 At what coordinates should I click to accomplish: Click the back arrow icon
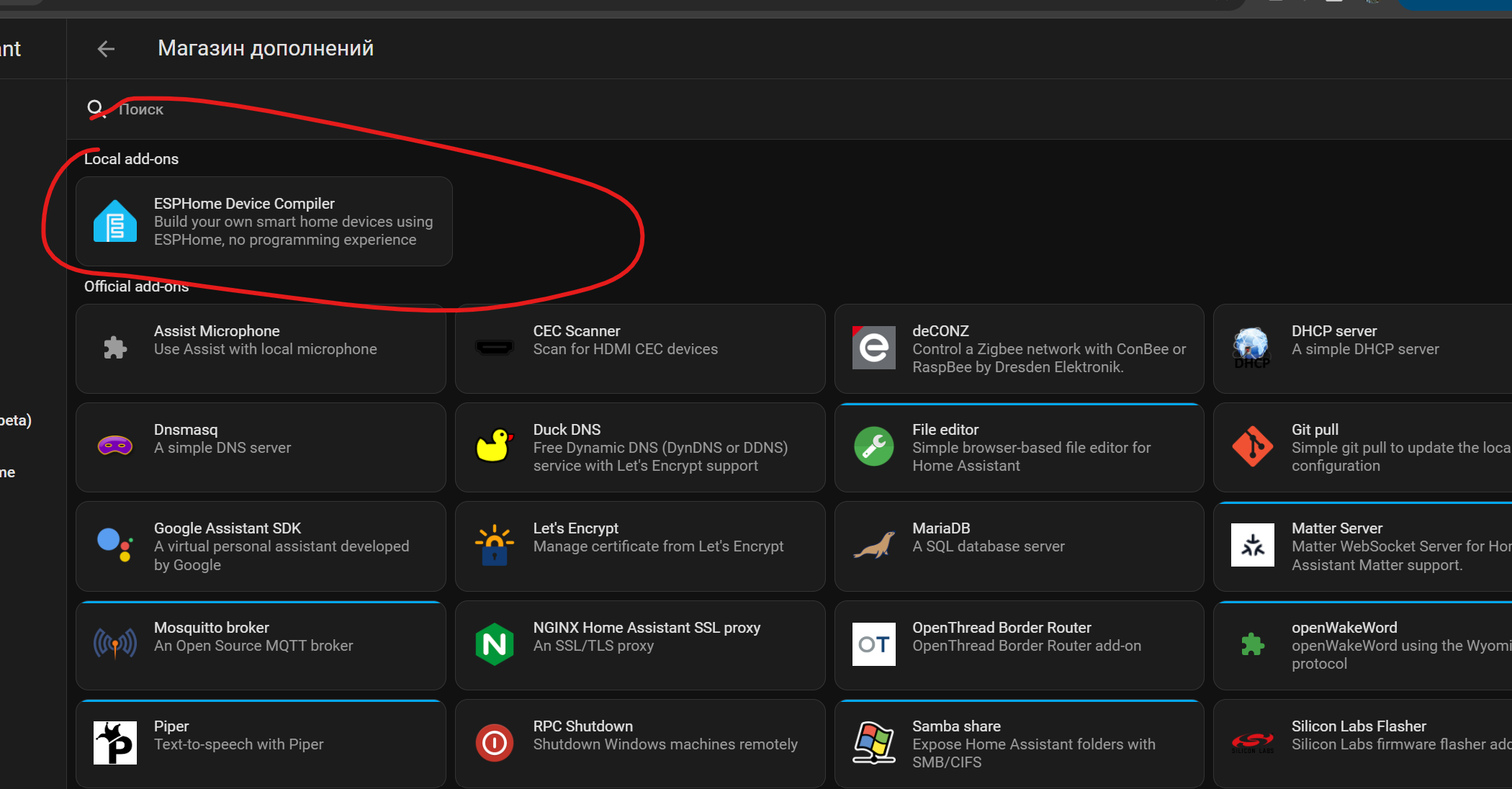106,49
